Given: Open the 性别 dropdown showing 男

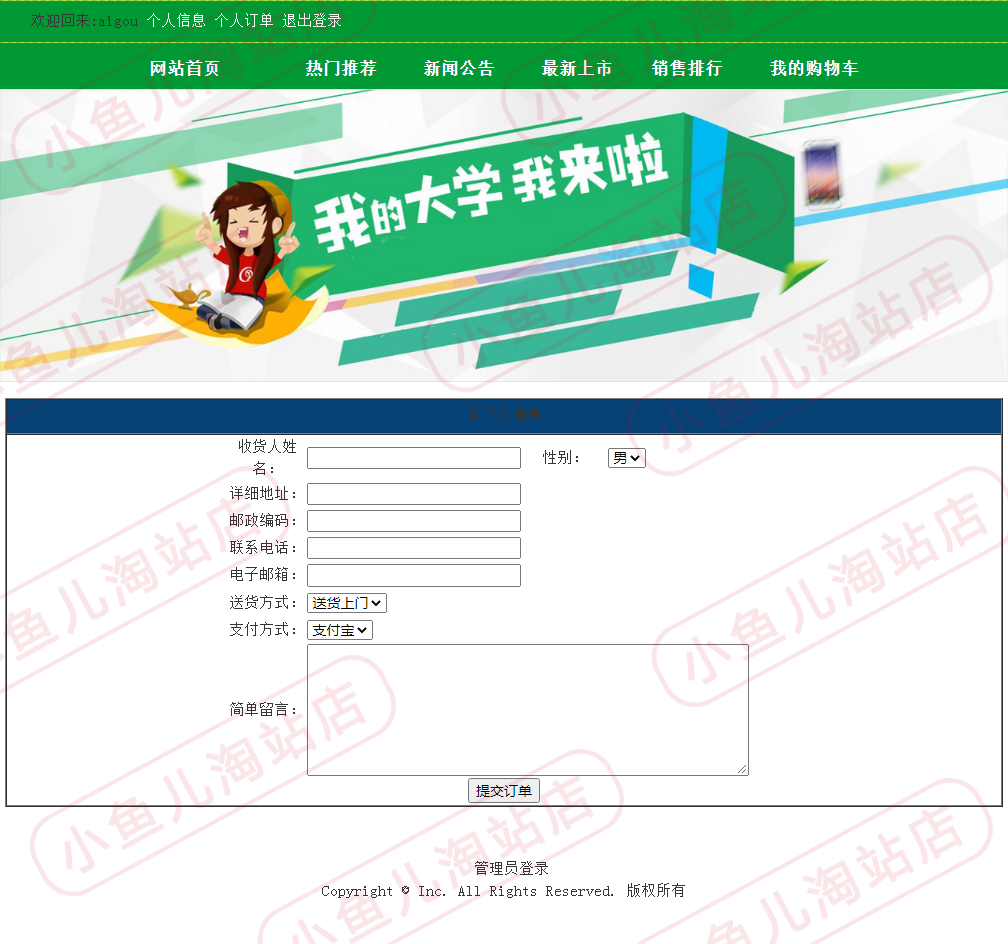Looking at the screenshot, I should (627, 458).
